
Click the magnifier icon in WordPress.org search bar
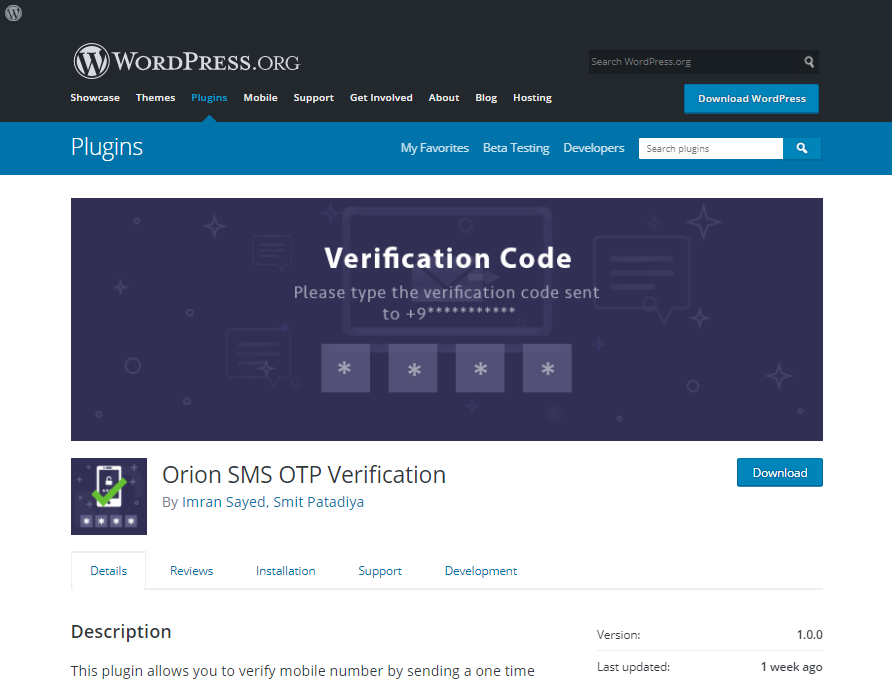point(808,61)
